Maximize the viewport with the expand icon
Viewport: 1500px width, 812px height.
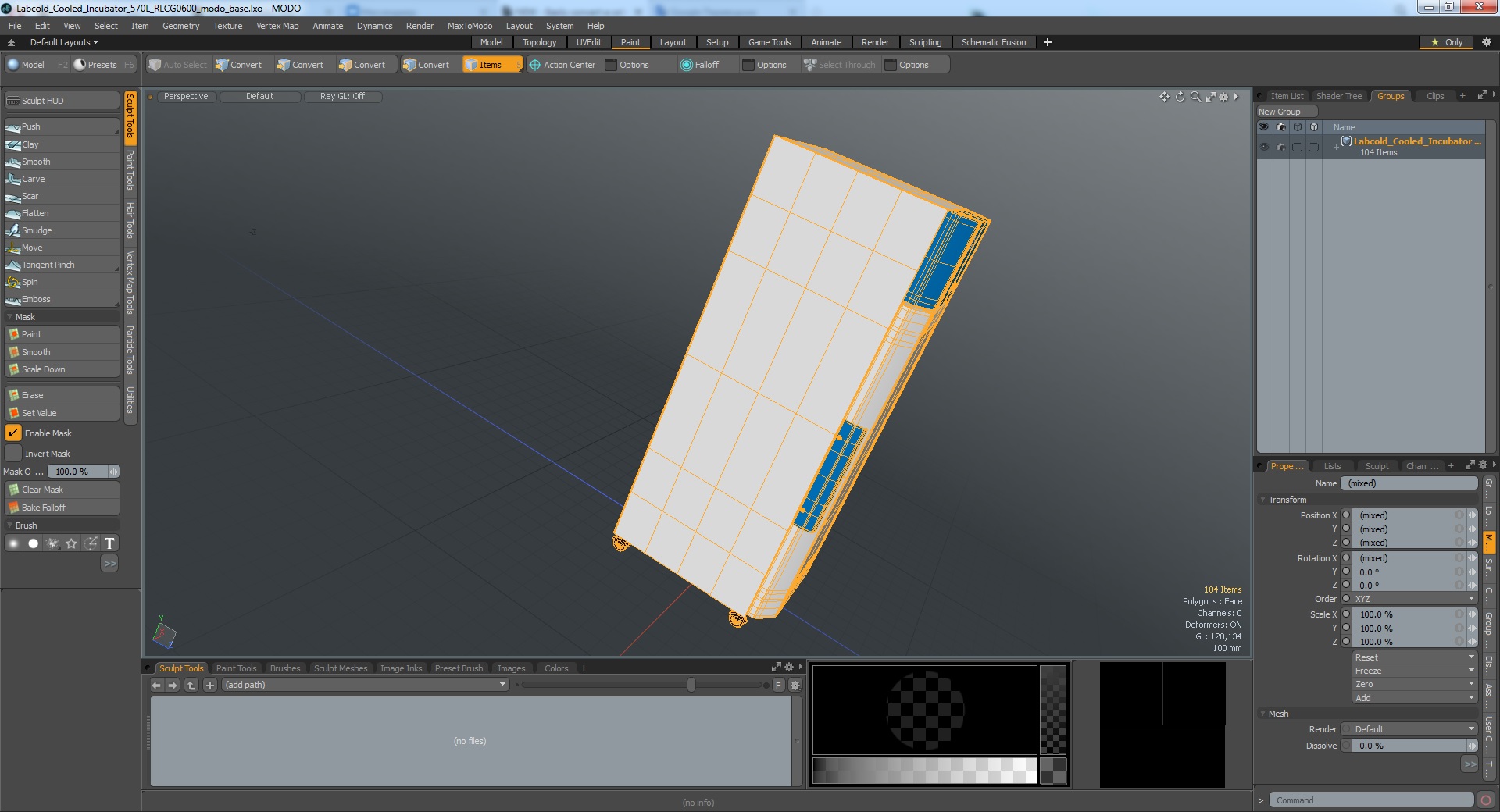point(1210,97)
